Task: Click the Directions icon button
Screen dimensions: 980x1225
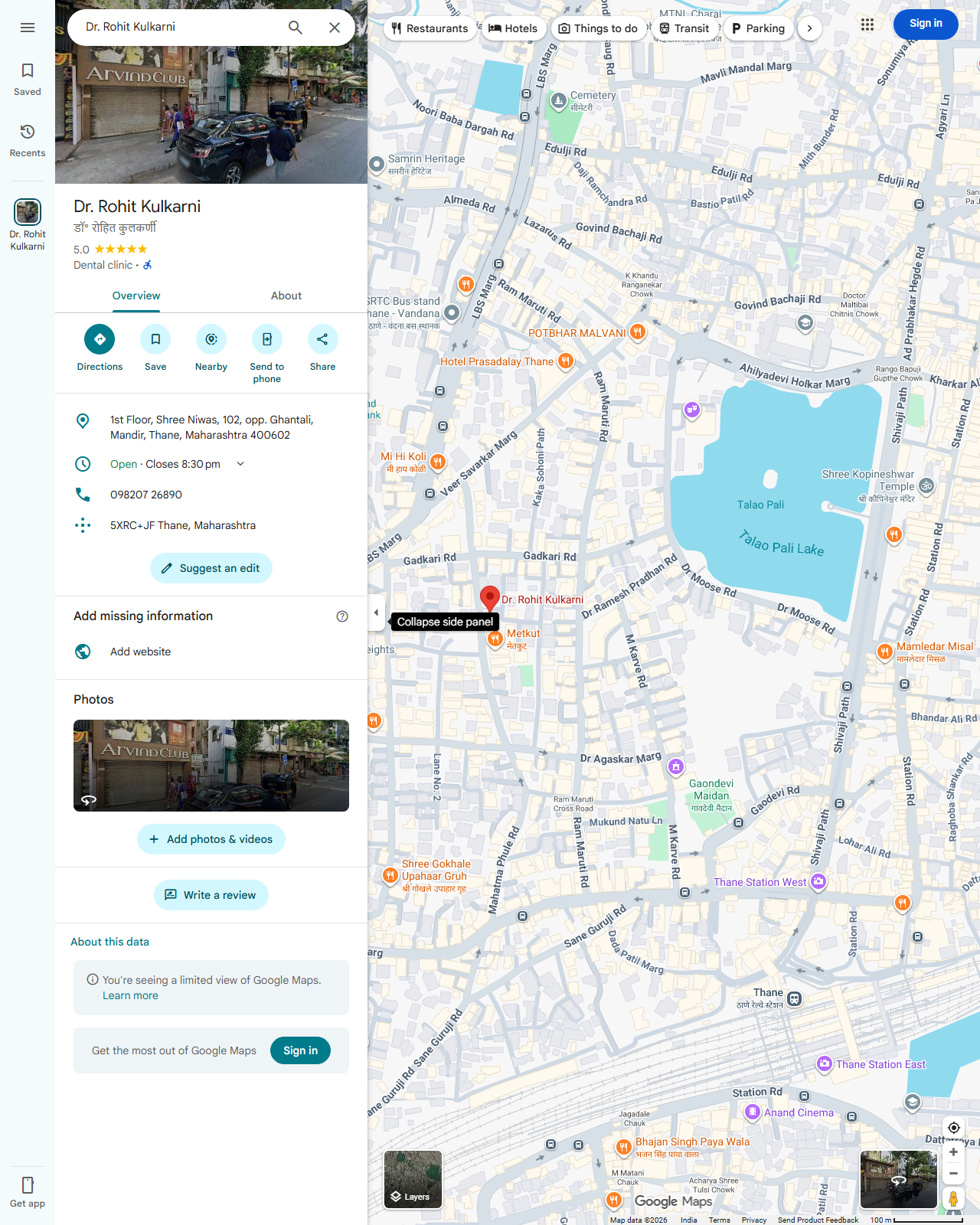Action: [100, 339]
